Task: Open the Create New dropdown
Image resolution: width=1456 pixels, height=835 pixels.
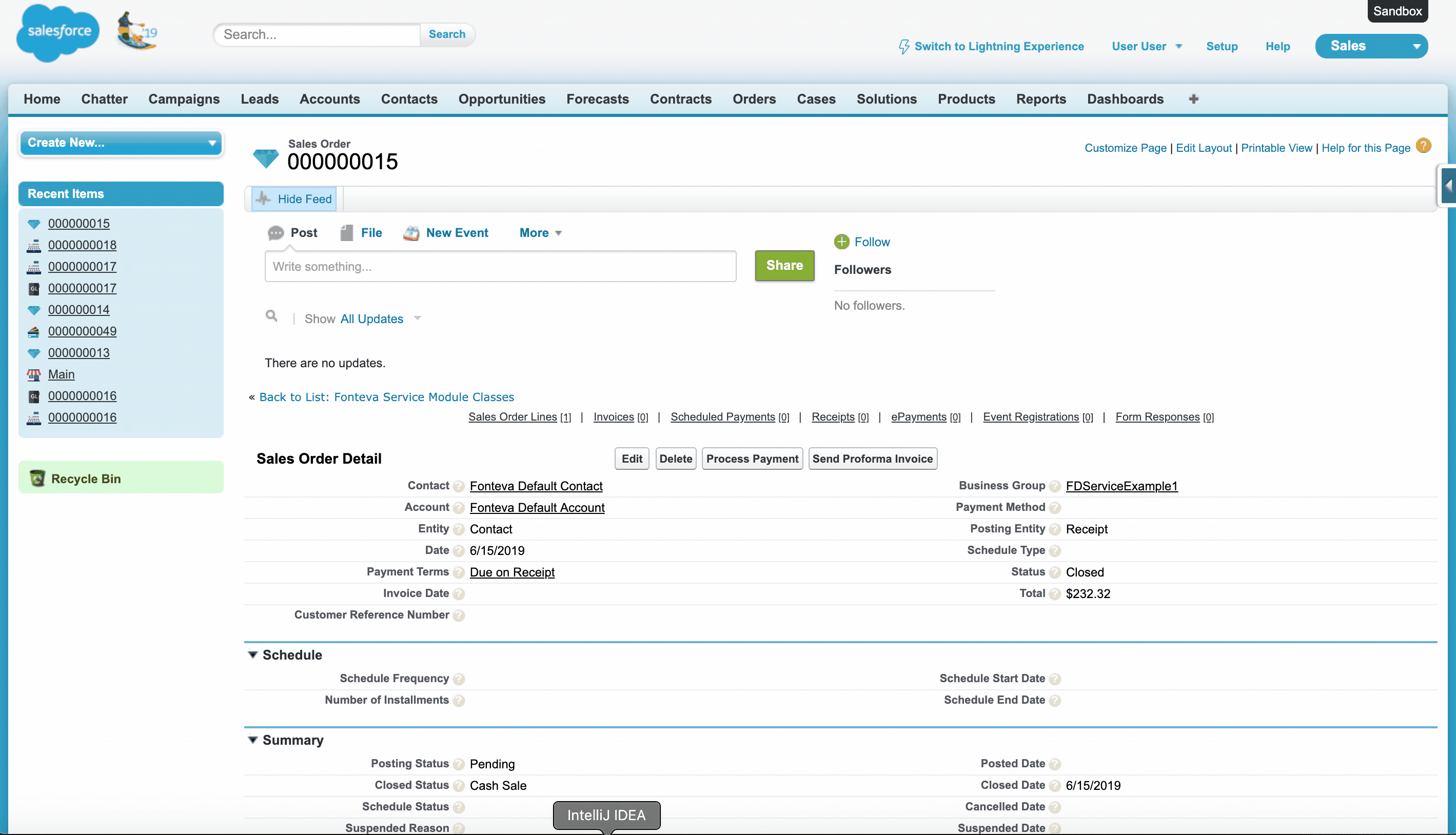Action: [x=121, y=143]
